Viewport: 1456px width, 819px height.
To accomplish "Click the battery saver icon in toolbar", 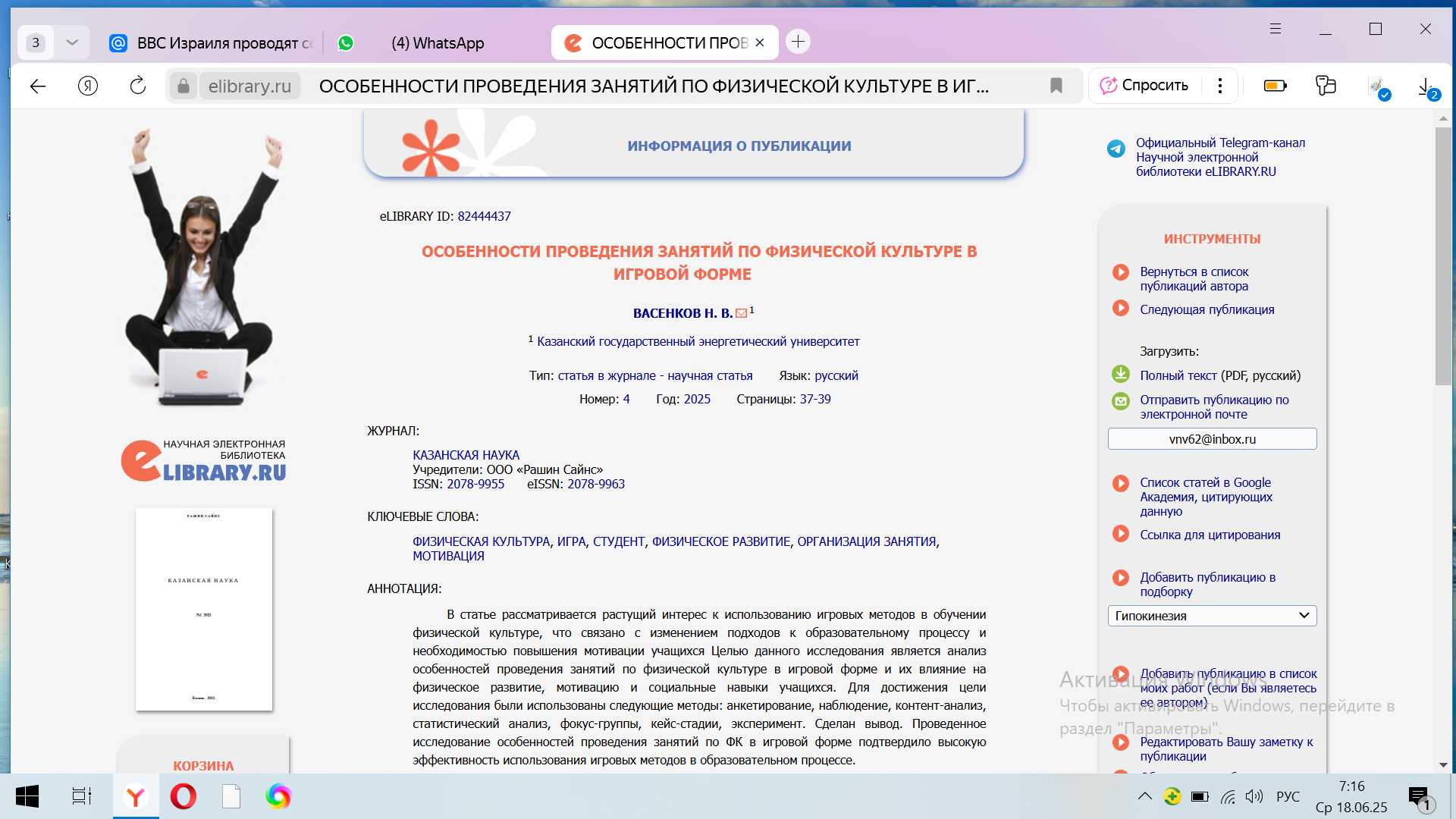I will tap(1275, 86).
